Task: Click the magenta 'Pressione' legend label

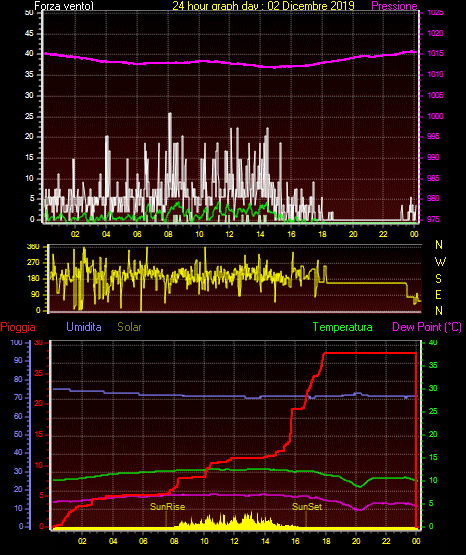Action: point(394,5)
